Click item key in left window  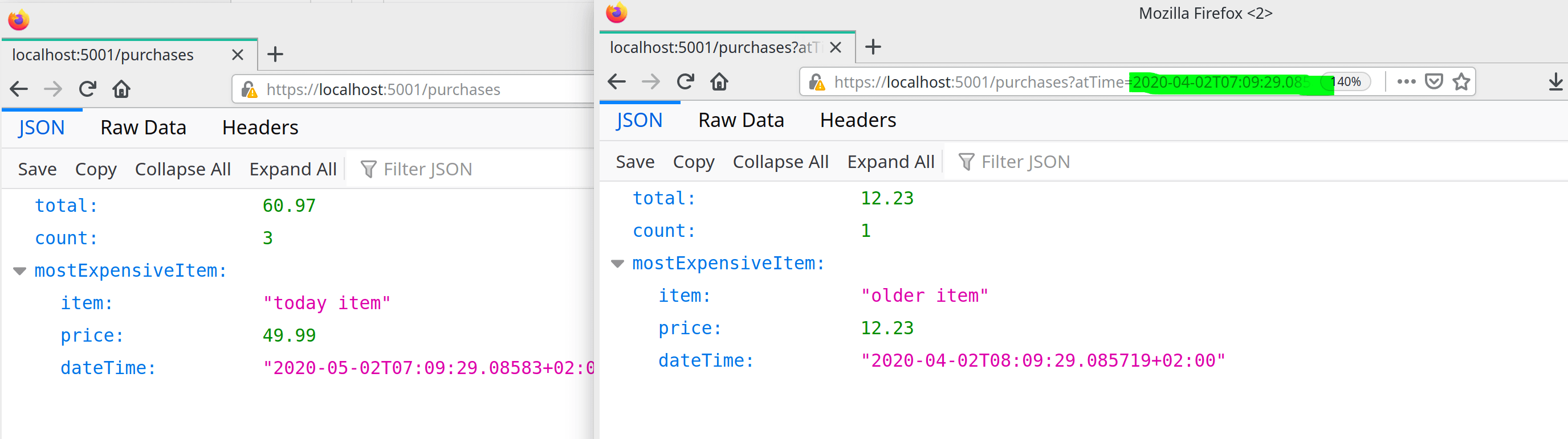tap(87, 303)
